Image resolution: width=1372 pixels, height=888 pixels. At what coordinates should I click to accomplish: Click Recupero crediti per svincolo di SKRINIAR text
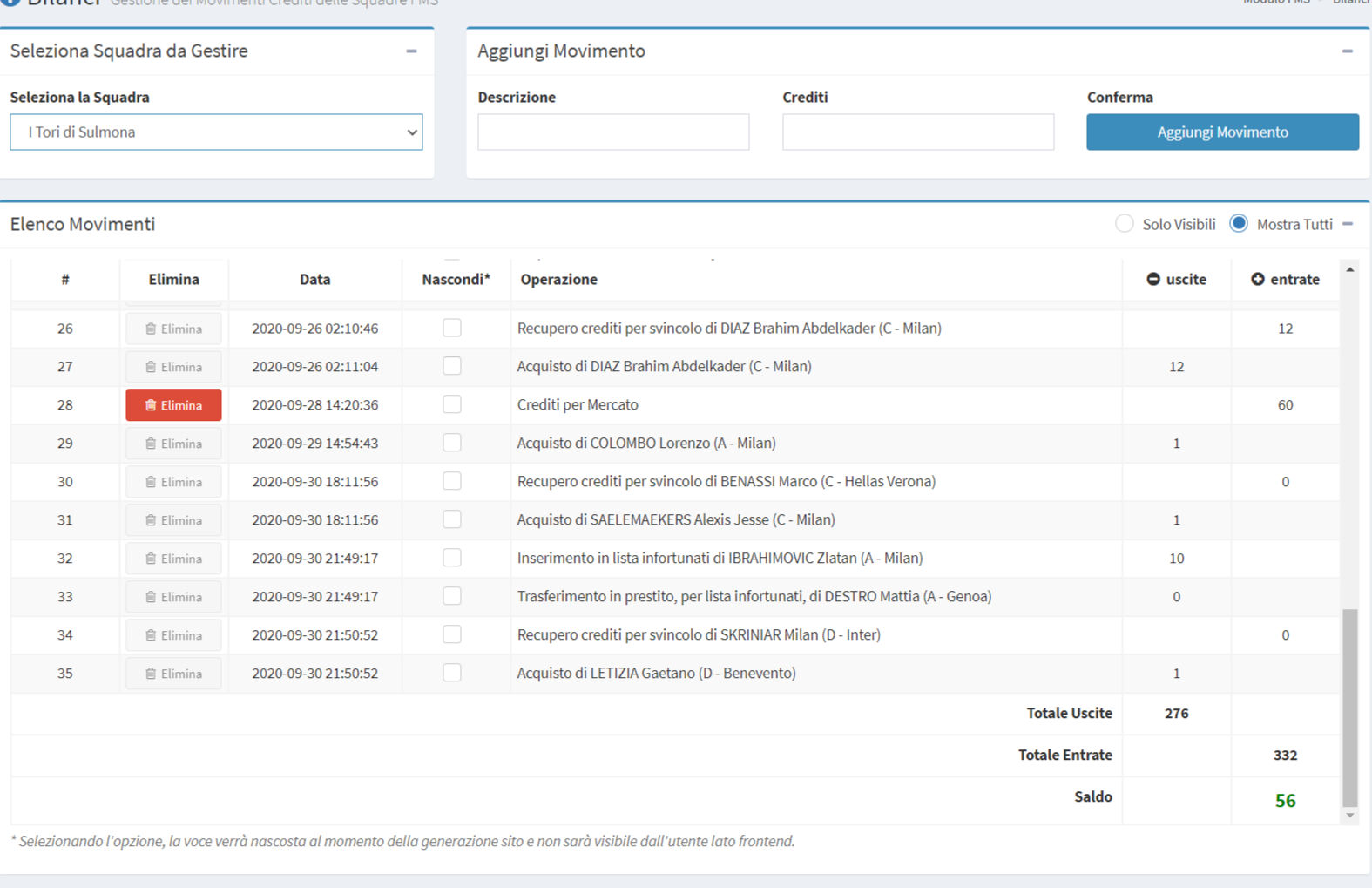pyautogui.click(x=699, y=635)
